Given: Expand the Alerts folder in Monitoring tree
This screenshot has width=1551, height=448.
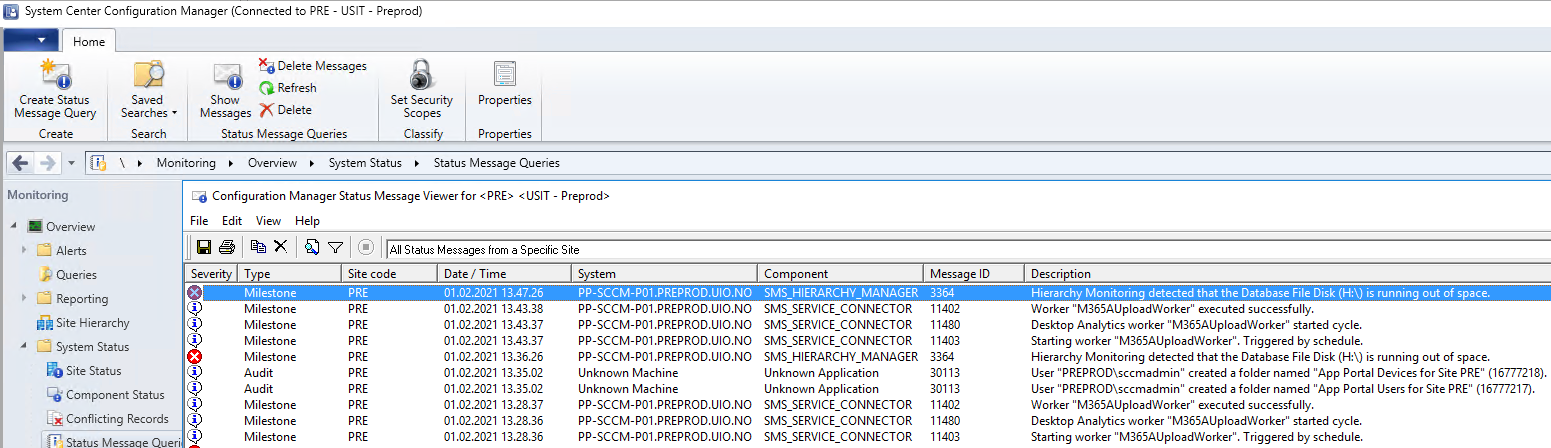Looking at the screenshot, I should [25, 251].
